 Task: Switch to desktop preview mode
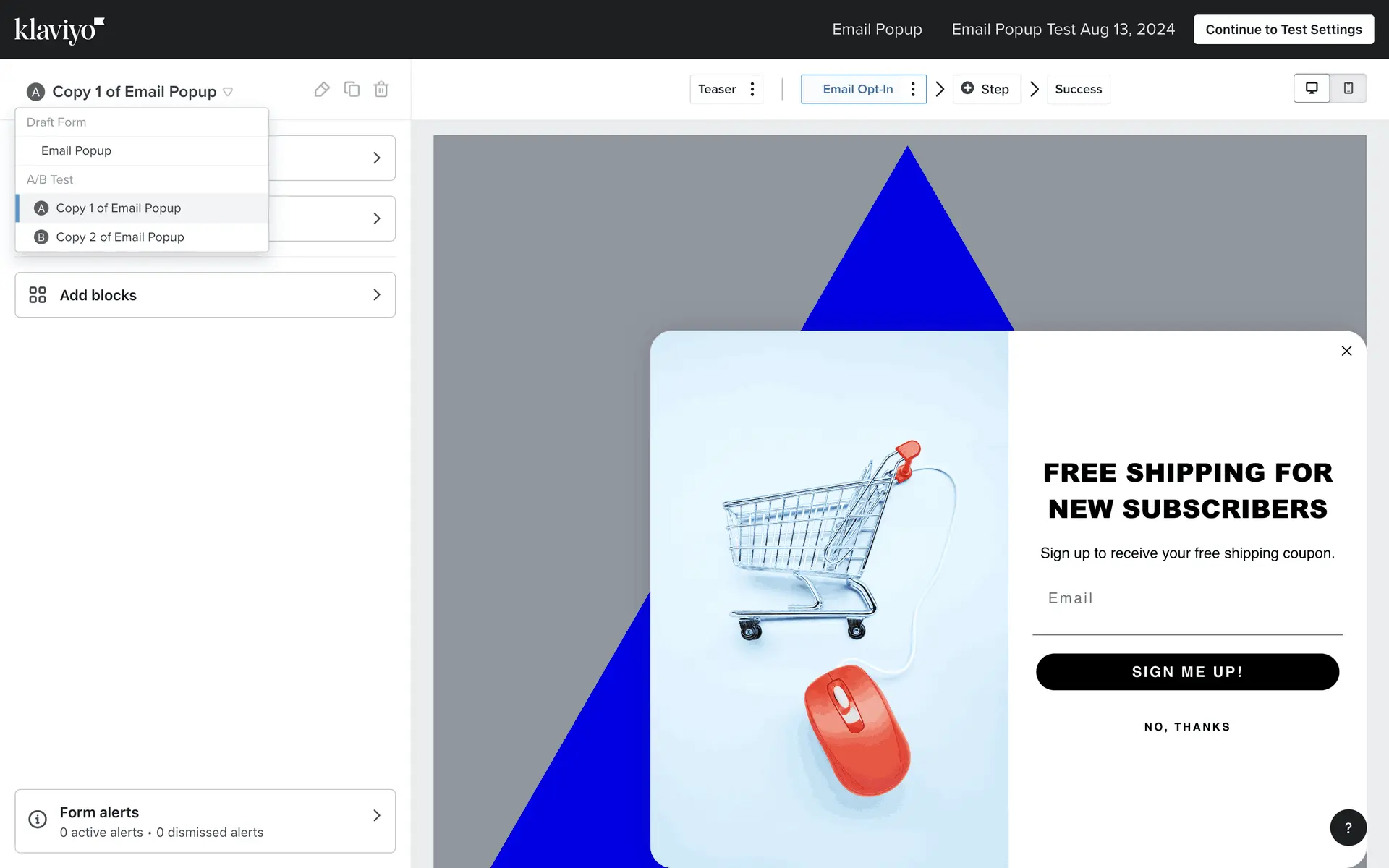click(x=1312, y=88)
